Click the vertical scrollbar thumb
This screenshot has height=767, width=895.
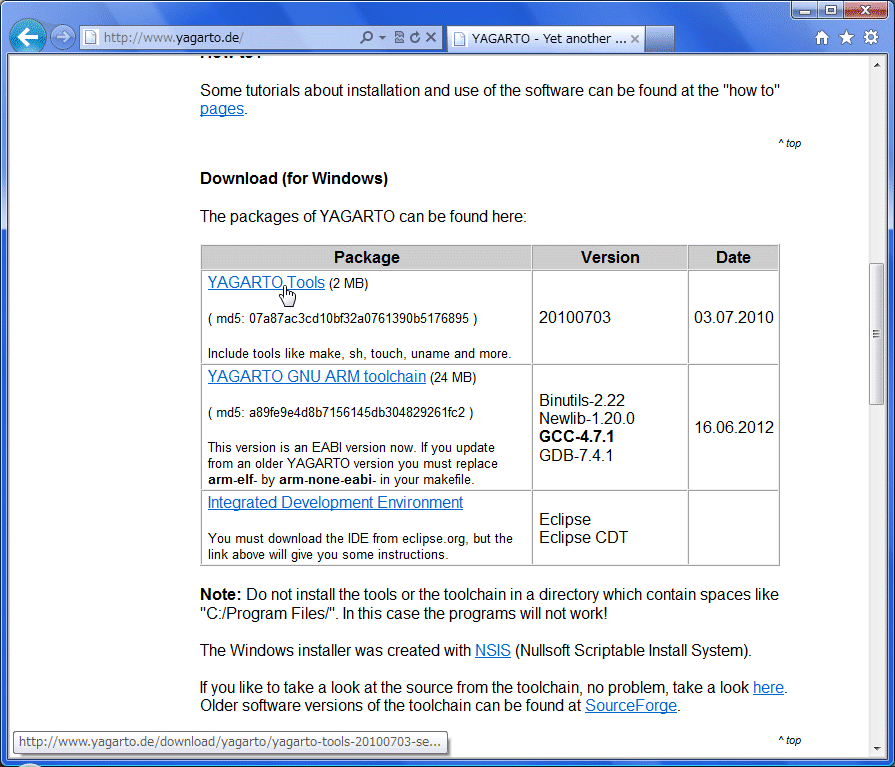tap(877, 334)
